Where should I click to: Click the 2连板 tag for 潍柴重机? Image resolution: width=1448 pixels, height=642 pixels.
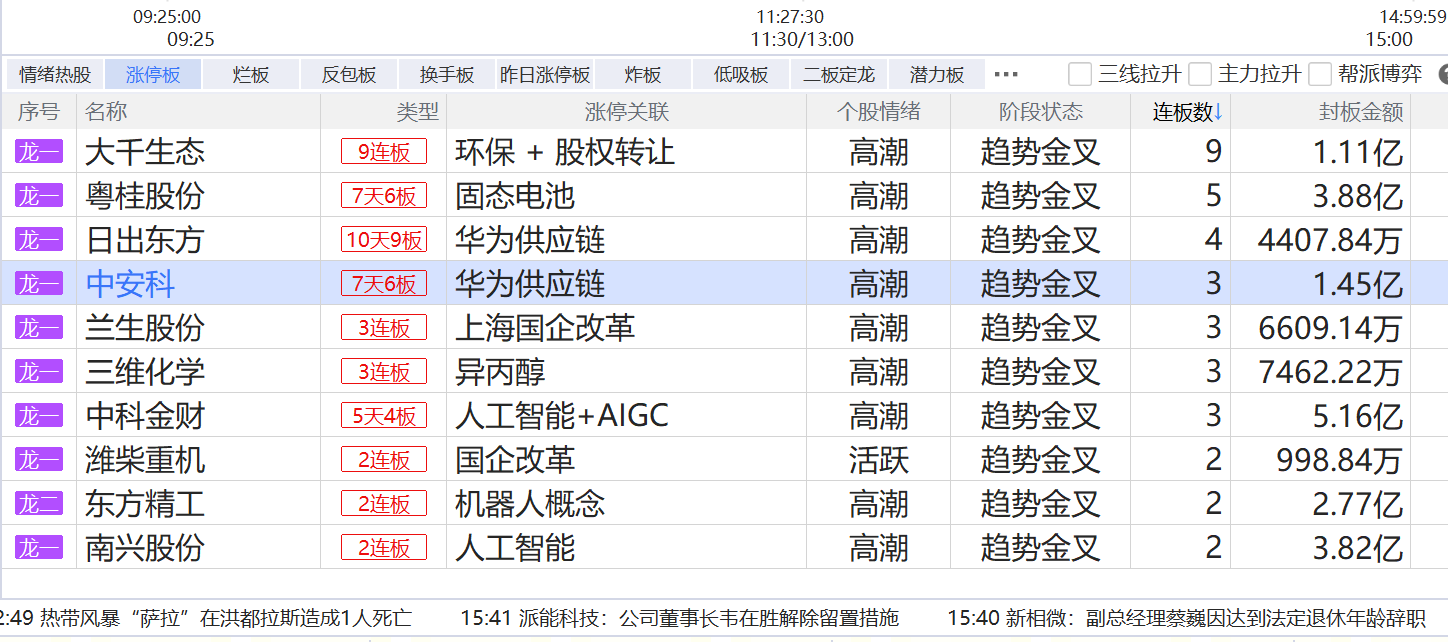[384, 460]
